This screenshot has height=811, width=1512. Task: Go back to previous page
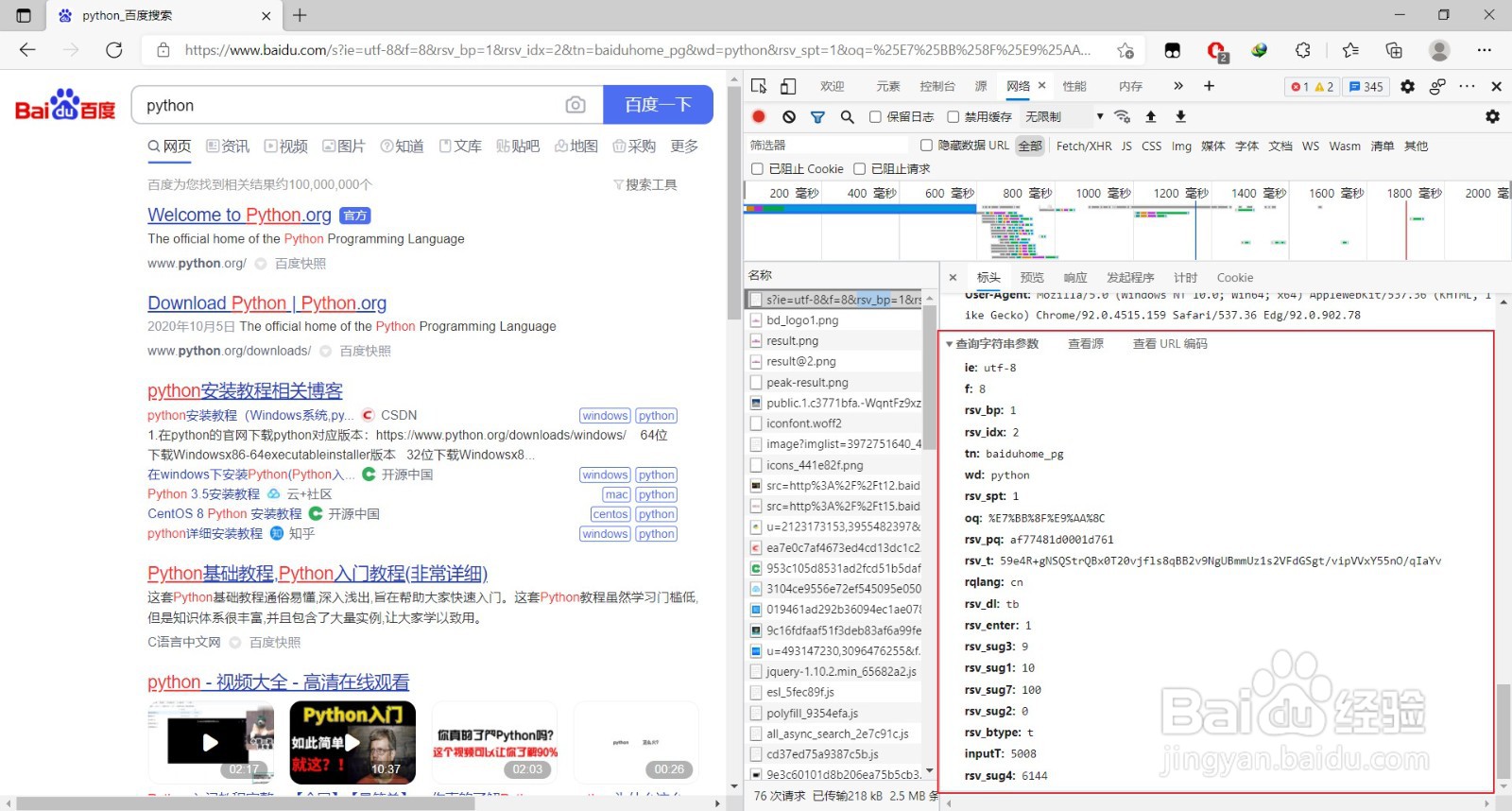coord(27,50)
